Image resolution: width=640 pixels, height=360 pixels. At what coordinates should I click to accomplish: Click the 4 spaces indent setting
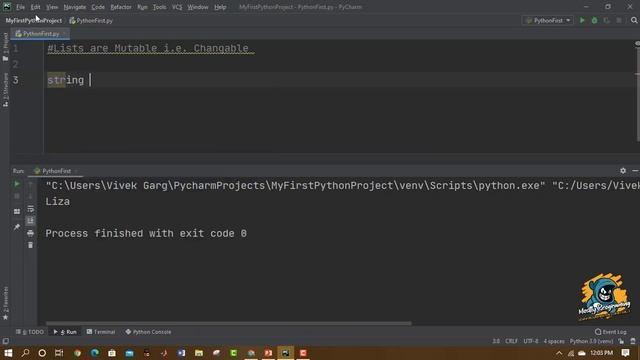[x=554, y=341]
